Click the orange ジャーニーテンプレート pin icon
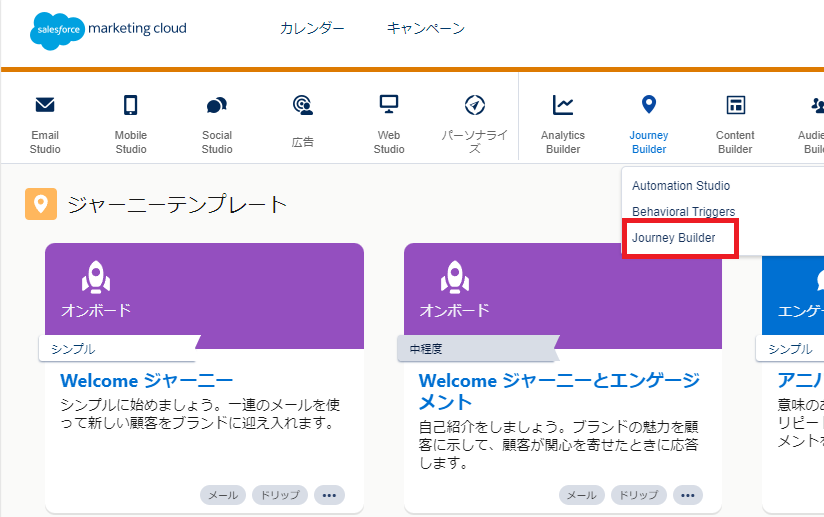This screenshot has height=517, width=824. (x=41, y=204)
